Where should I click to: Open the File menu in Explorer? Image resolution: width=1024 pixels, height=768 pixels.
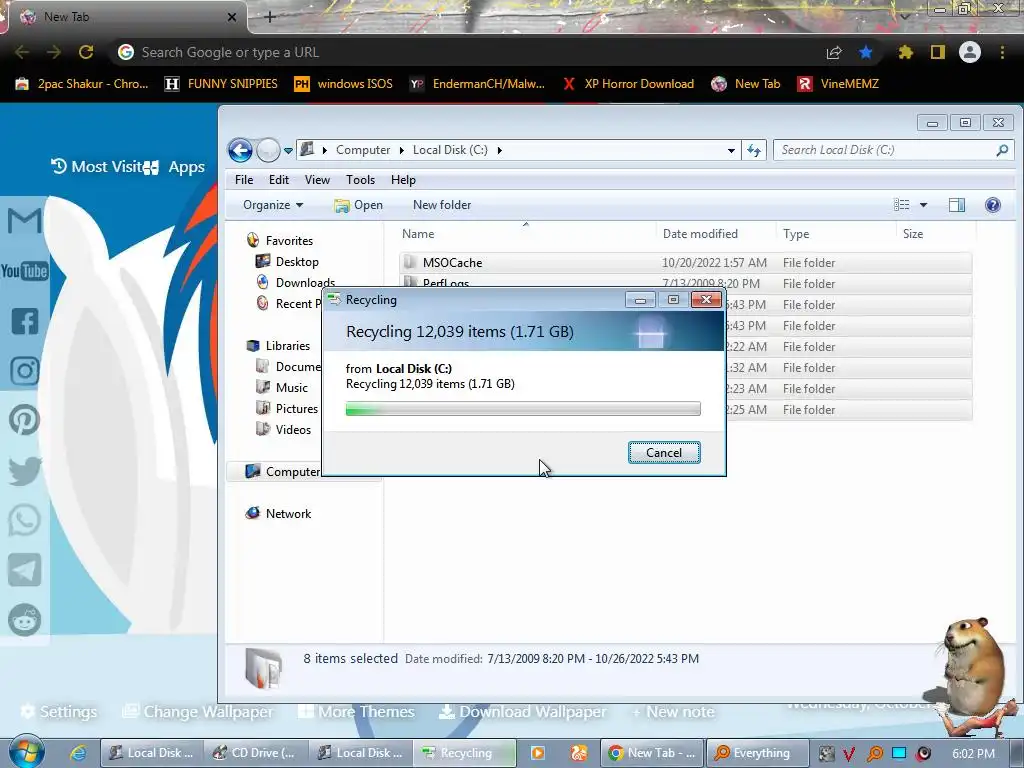[244, 180]
